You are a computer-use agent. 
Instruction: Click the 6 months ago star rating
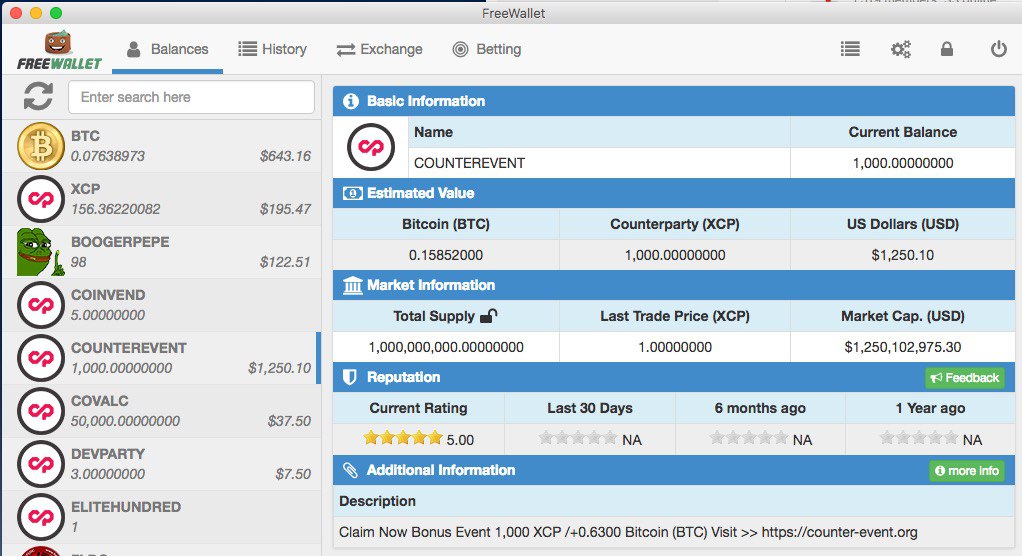[x=748, y=437]
